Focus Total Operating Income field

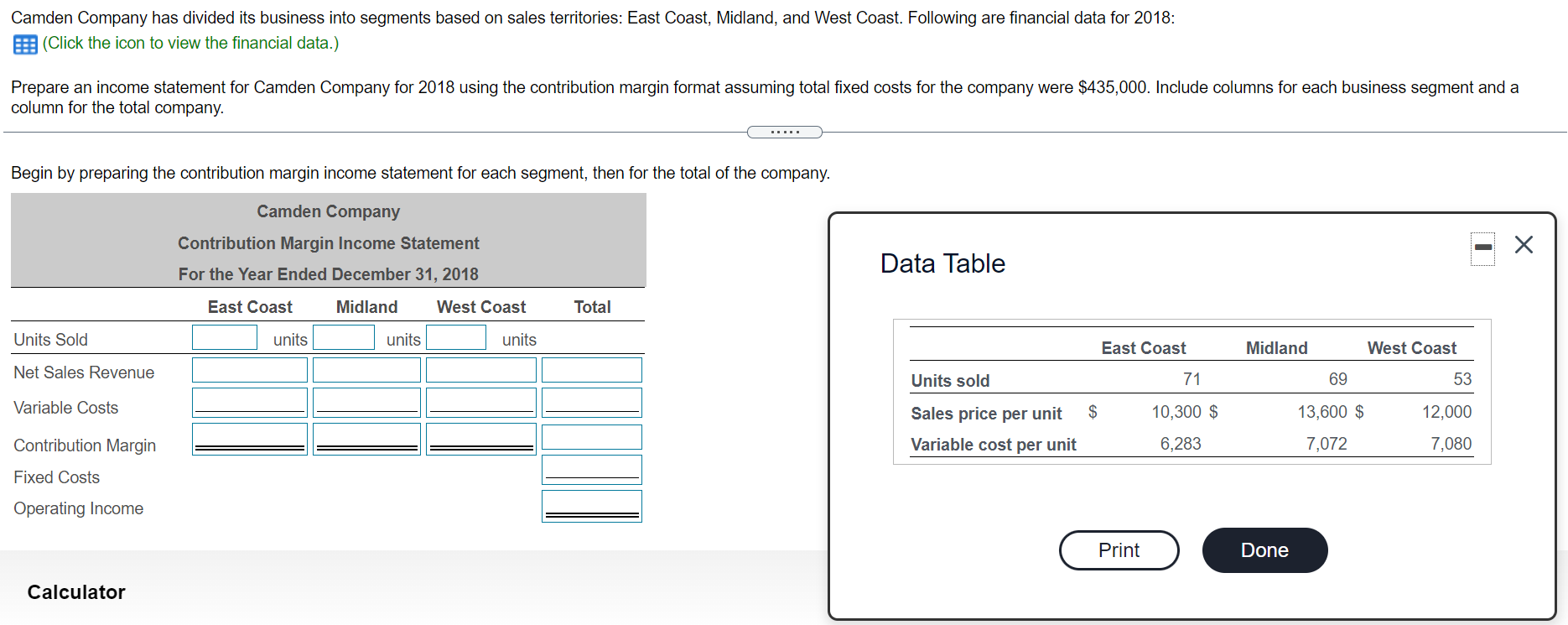[x=592, y=506]
